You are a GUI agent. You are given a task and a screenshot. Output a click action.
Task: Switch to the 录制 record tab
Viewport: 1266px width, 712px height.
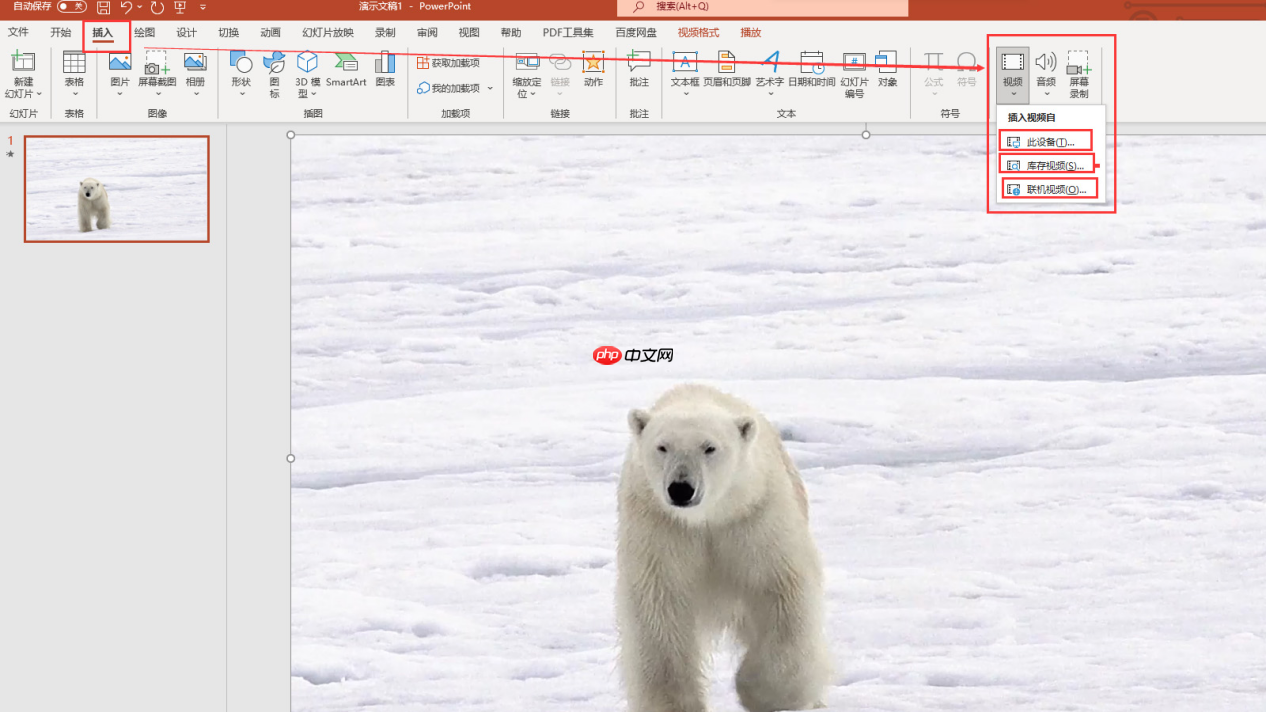[385, 33]
